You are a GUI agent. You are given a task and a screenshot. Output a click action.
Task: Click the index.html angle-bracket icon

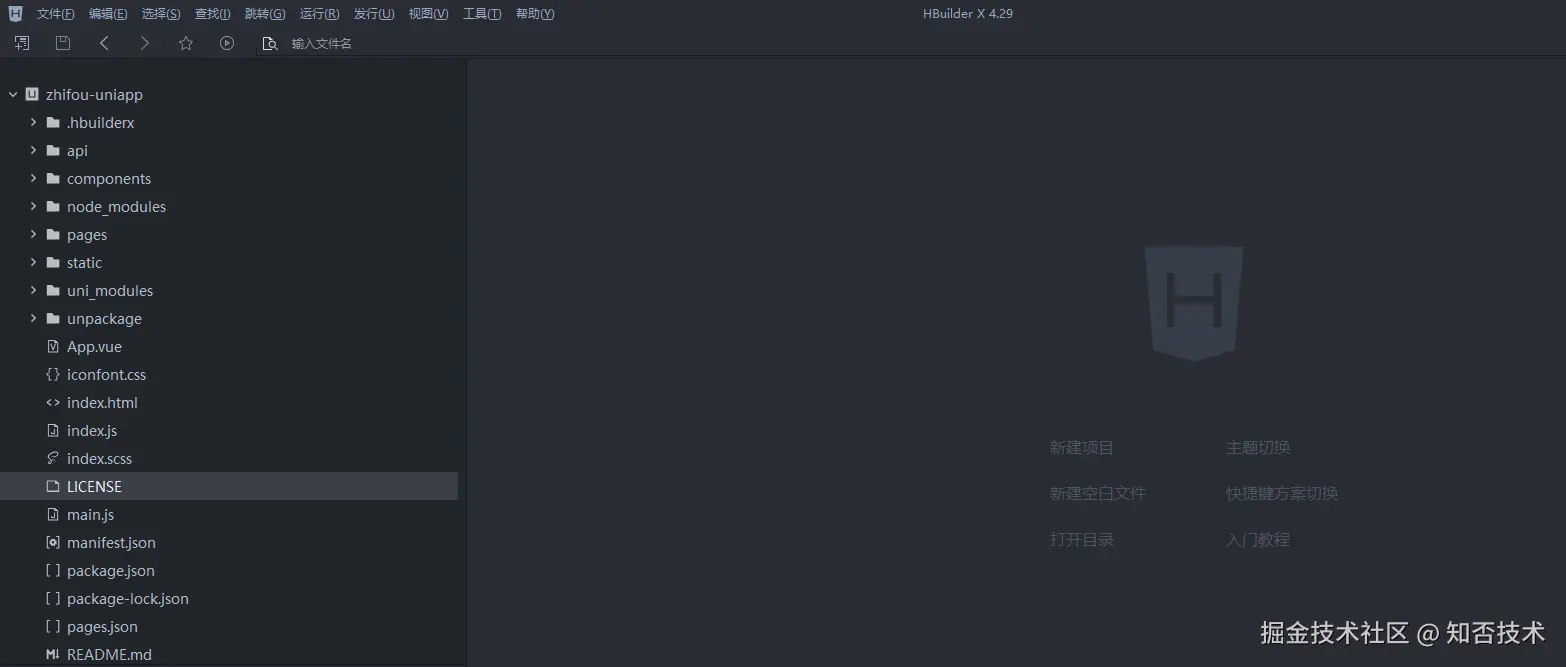pos(53,402)
